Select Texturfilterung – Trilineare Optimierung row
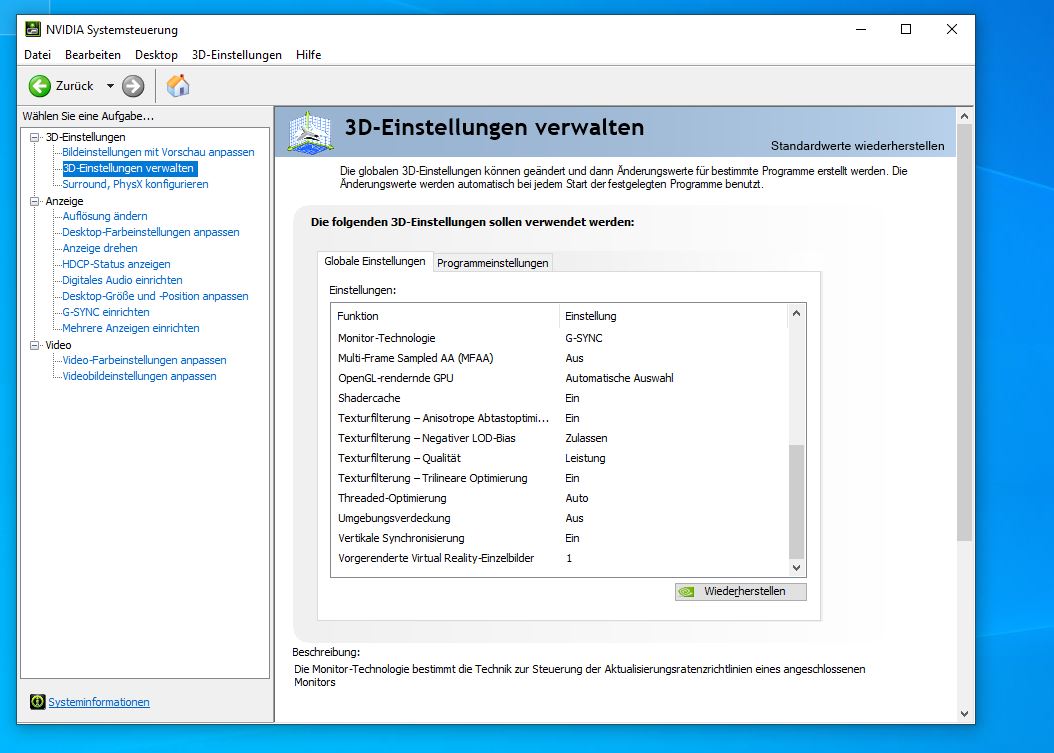The width and height of the screenshot is (1054, 753). 559,478
